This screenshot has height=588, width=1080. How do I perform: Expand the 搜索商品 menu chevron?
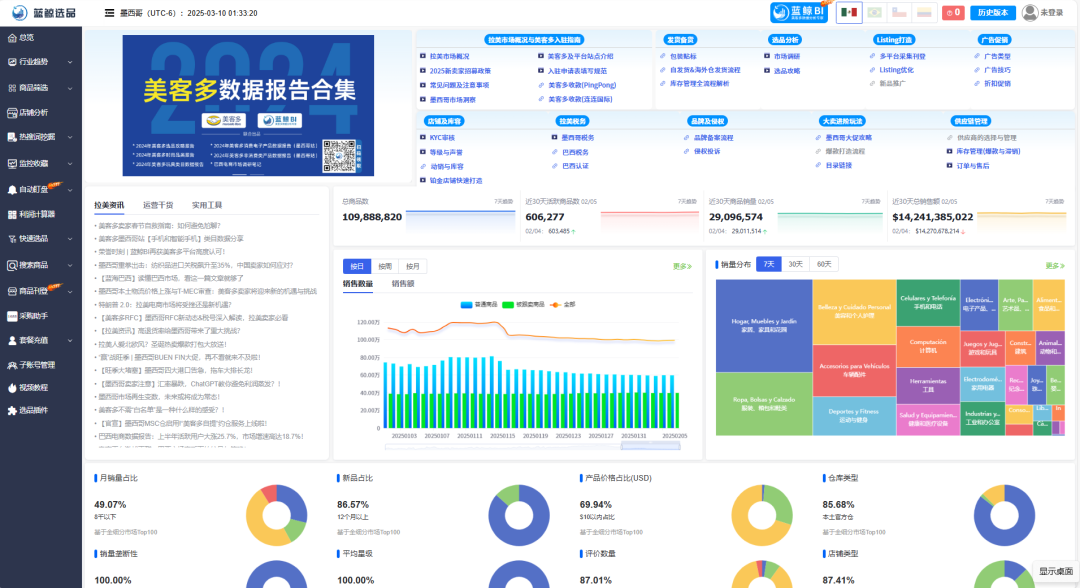click(70, 265)
